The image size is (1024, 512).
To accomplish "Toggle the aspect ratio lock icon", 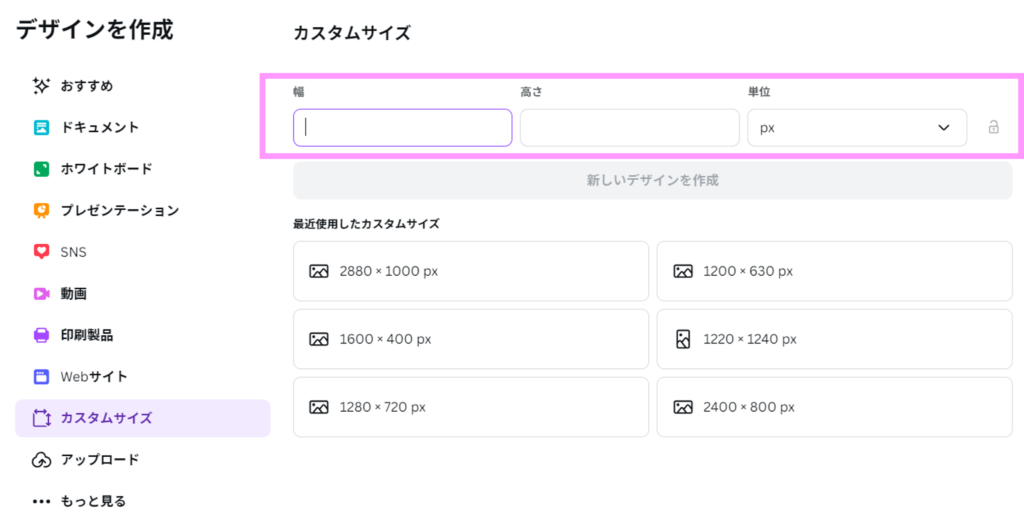I will click(993, 128).
